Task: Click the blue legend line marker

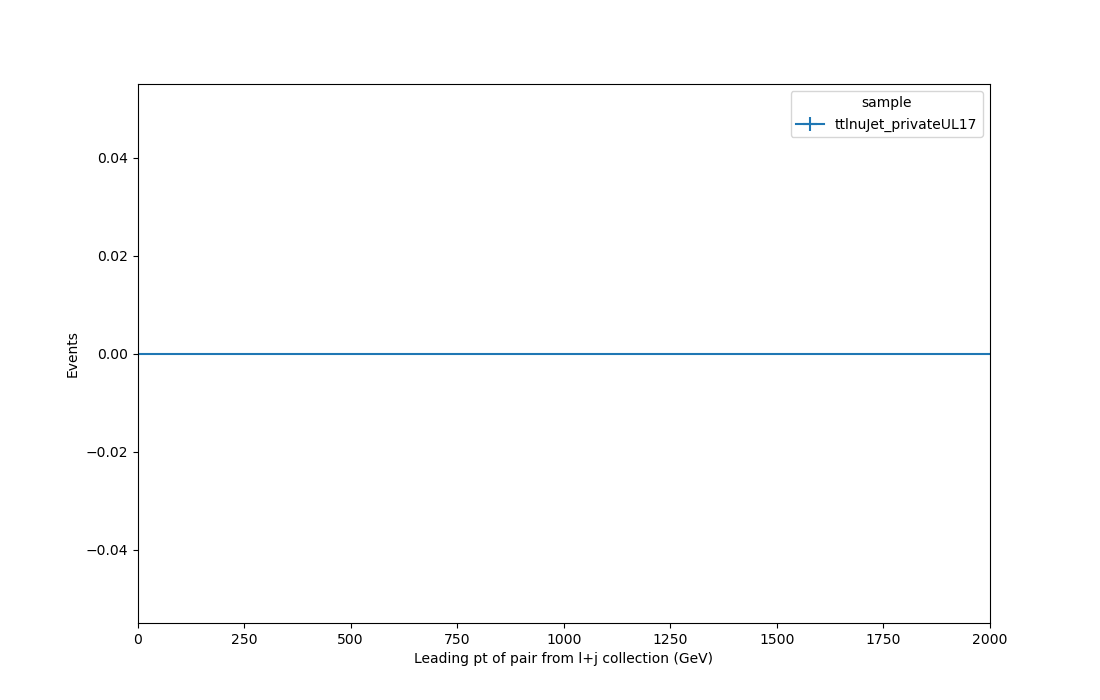Action: click(x=810, y=124)
